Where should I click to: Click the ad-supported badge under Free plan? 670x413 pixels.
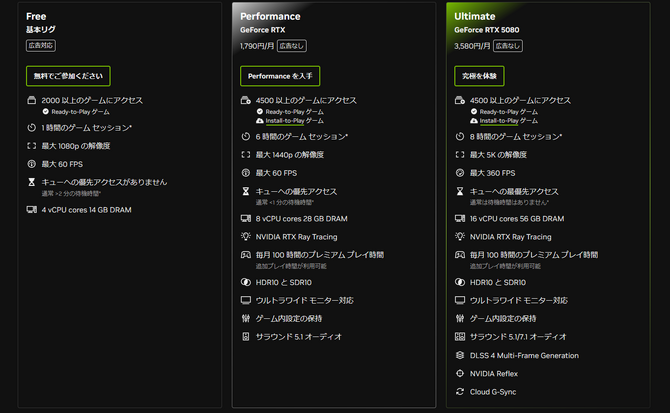tap(41, 45)
